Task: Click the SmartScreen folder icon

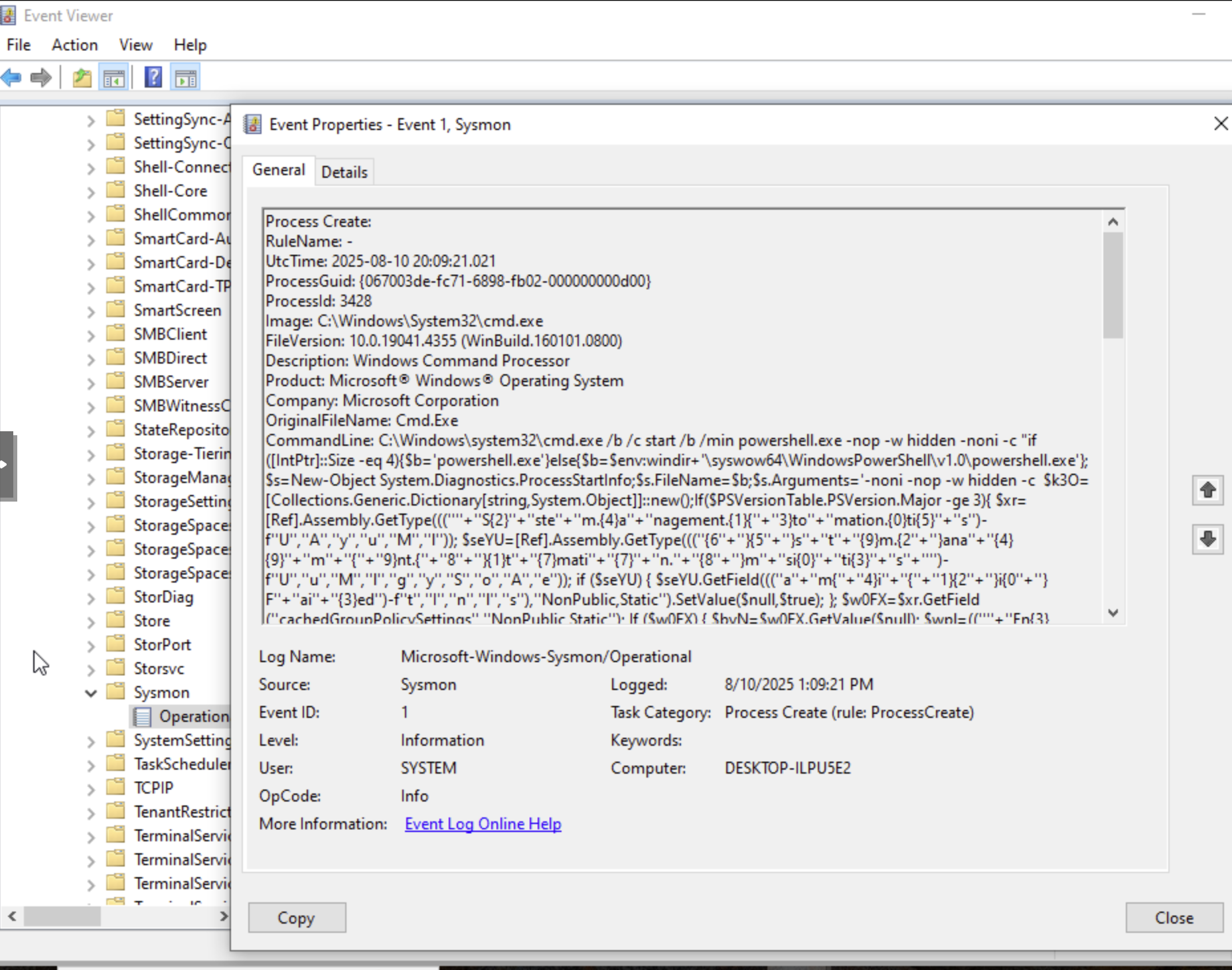Action: point(116,309)
